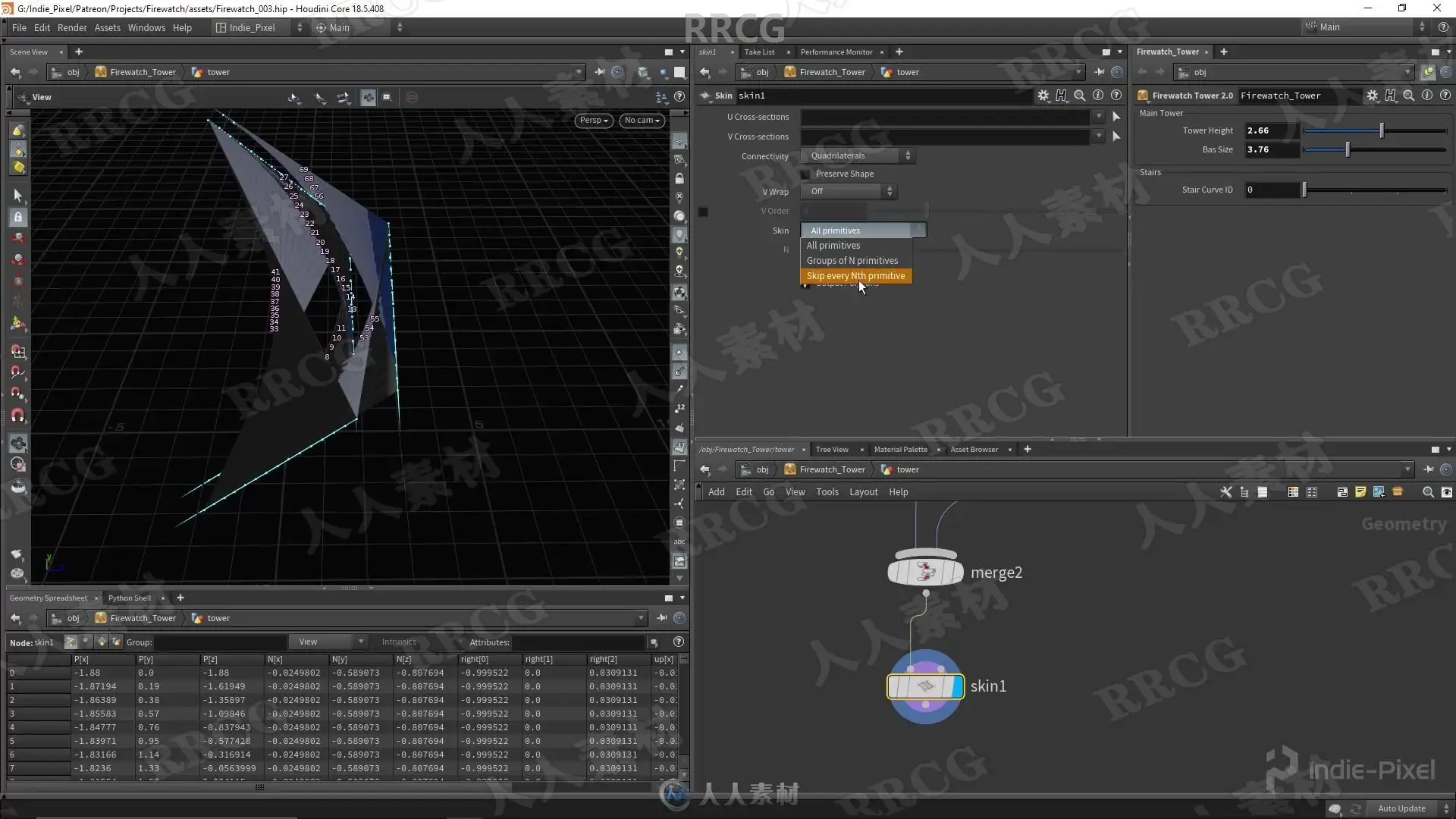Adjust the Tower Height slider
This screenshot has height=819, width=1456.
click(x=1382, y=130)
